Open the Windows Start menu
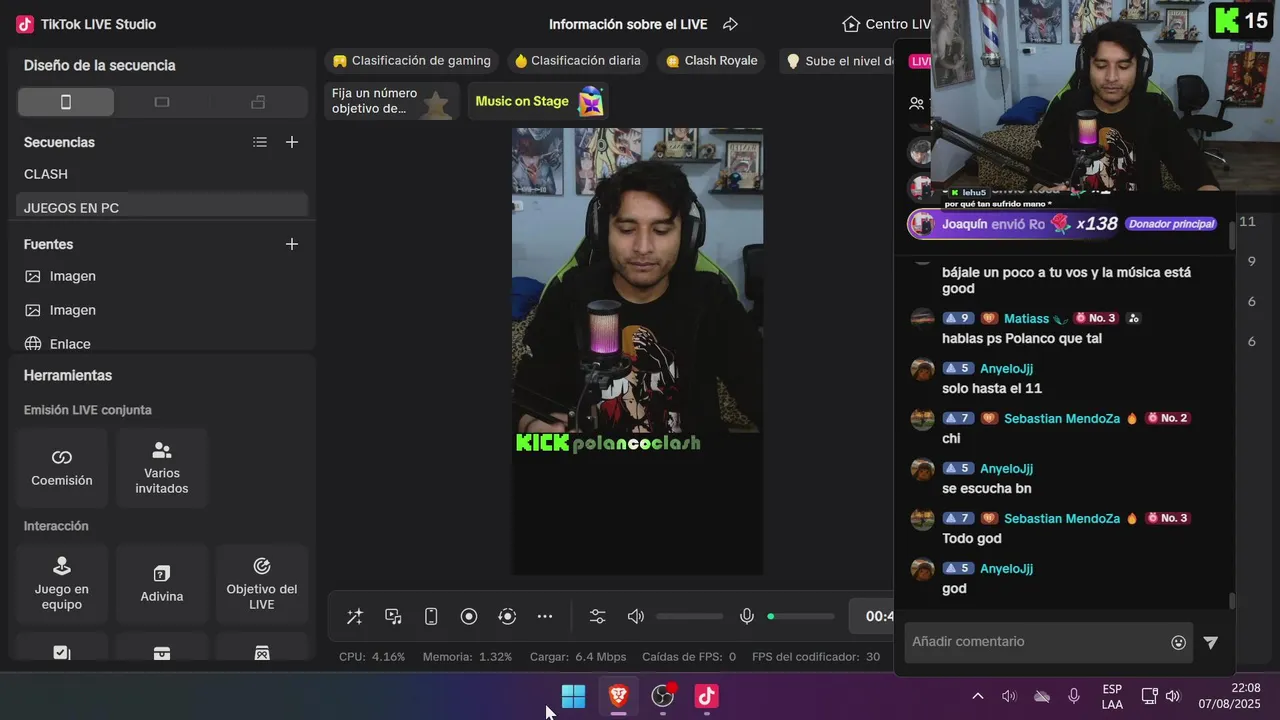Viewport: 1280px width, 720px height. click(574, 696)
